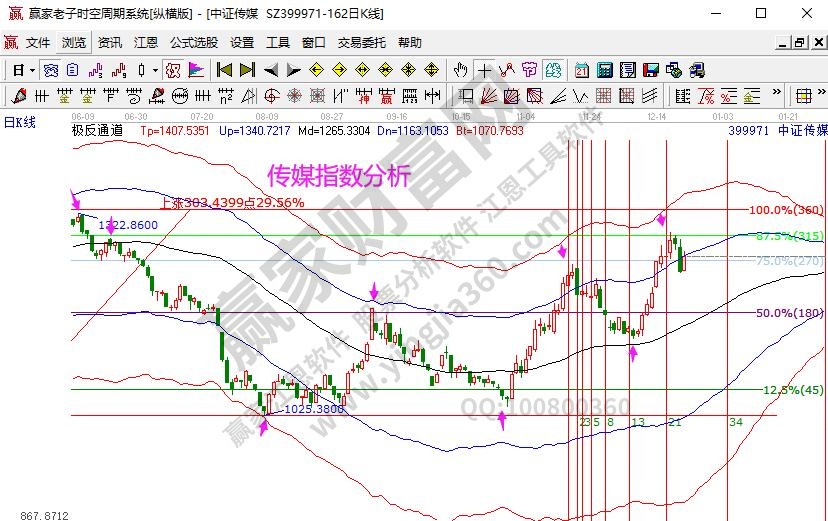This screenshot has width=828, height=521.
Task: Select the Gann fan lines tool
Action: 489,97
